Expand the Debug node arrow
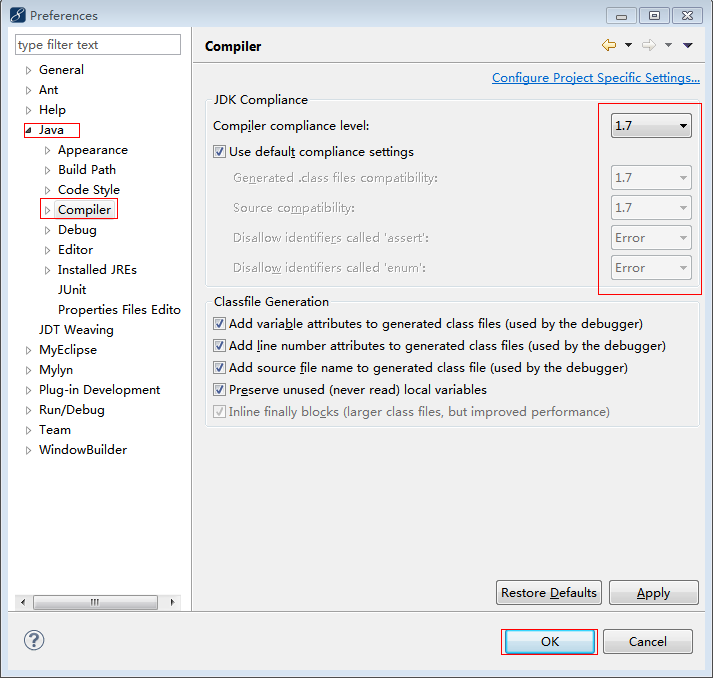The width and height of the screenshot is (713, 678). [x=47, y=230]
